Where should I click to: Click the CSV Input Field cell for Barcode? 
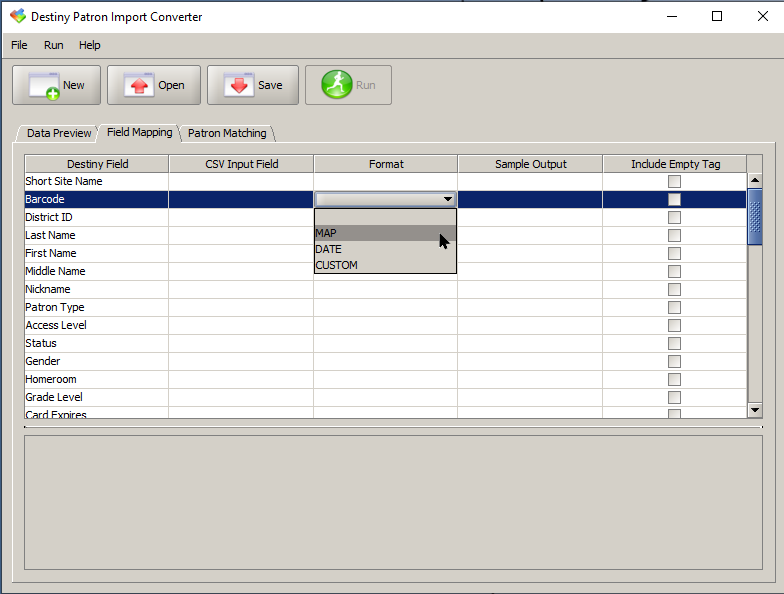click(241, 200)
